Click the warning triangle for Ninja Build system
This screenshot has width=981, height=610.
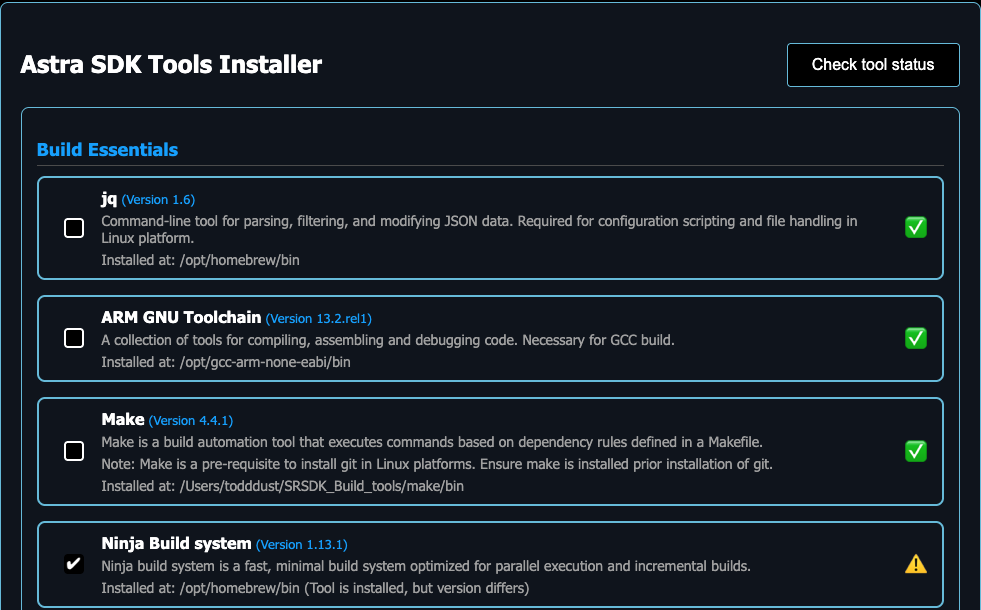pyautogui.click(x=916, y=563)
